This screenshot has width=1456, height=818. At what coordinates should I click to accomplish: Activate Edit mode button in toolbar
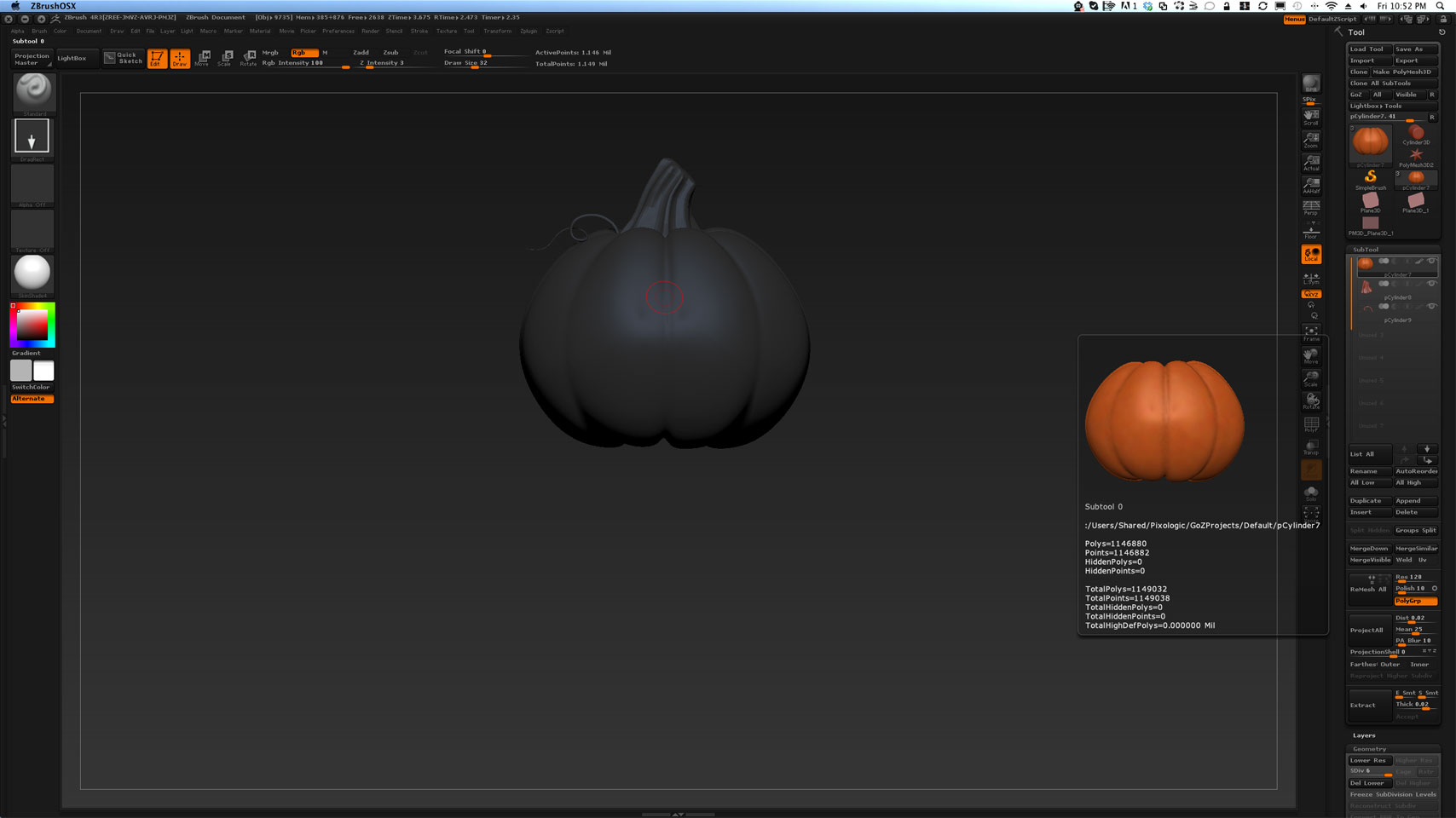pyautogui.click(x=157, y=58)
